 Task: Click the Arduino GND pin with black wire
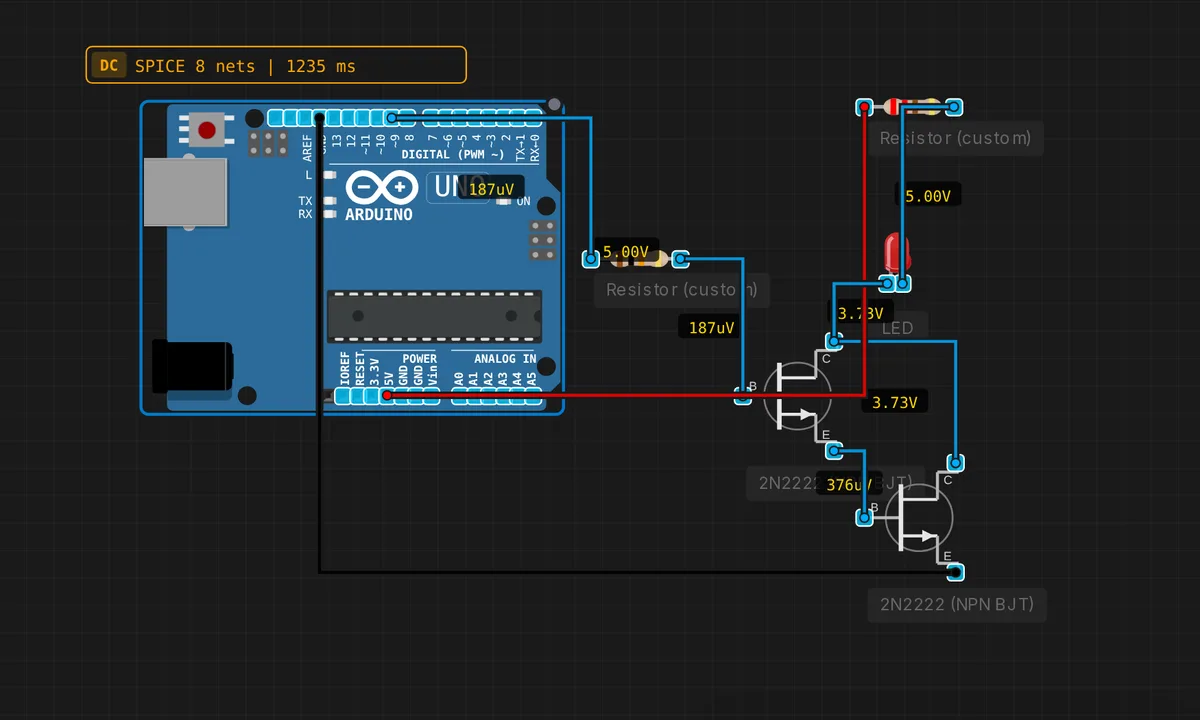(320, 118)
